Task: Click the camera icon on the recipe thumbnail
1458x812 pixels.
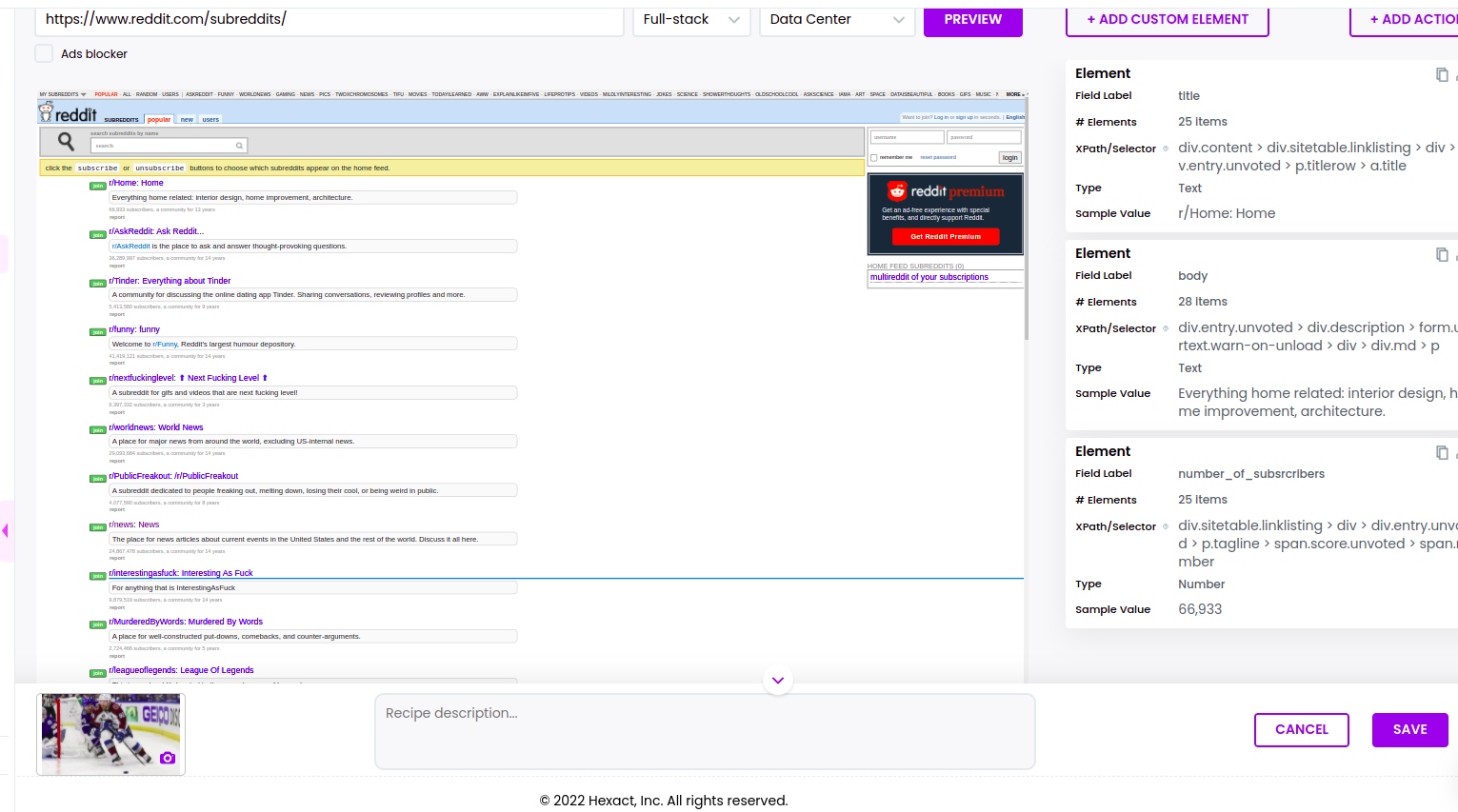Action: tap(168, 758)
